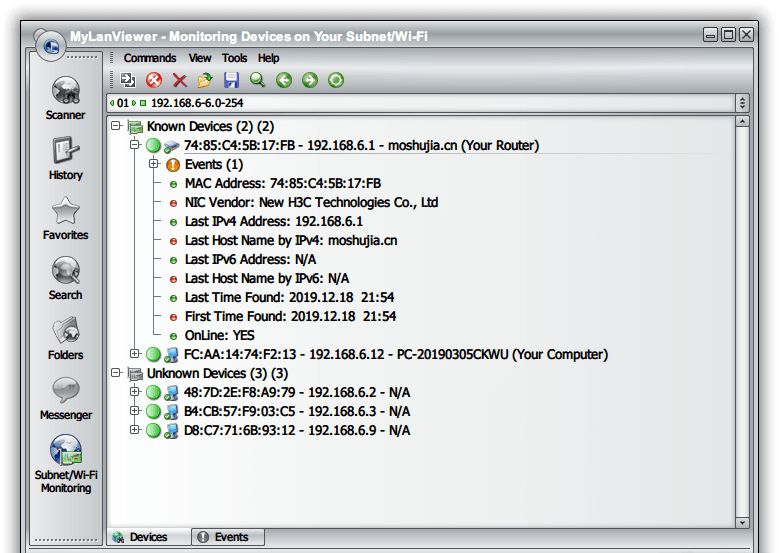Click the Last Time Found line

click(290, 298)
